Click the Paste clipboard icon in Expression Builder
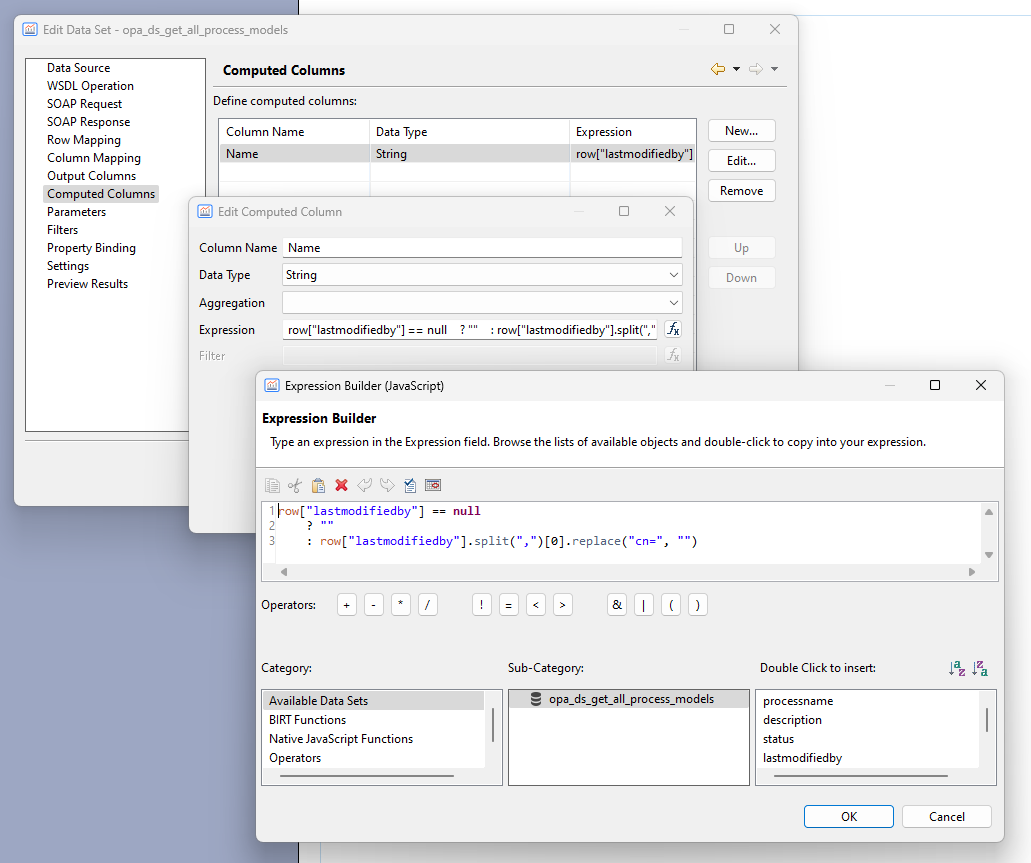The height and width of the screenshot is (863, 1031). click(318, 485)
